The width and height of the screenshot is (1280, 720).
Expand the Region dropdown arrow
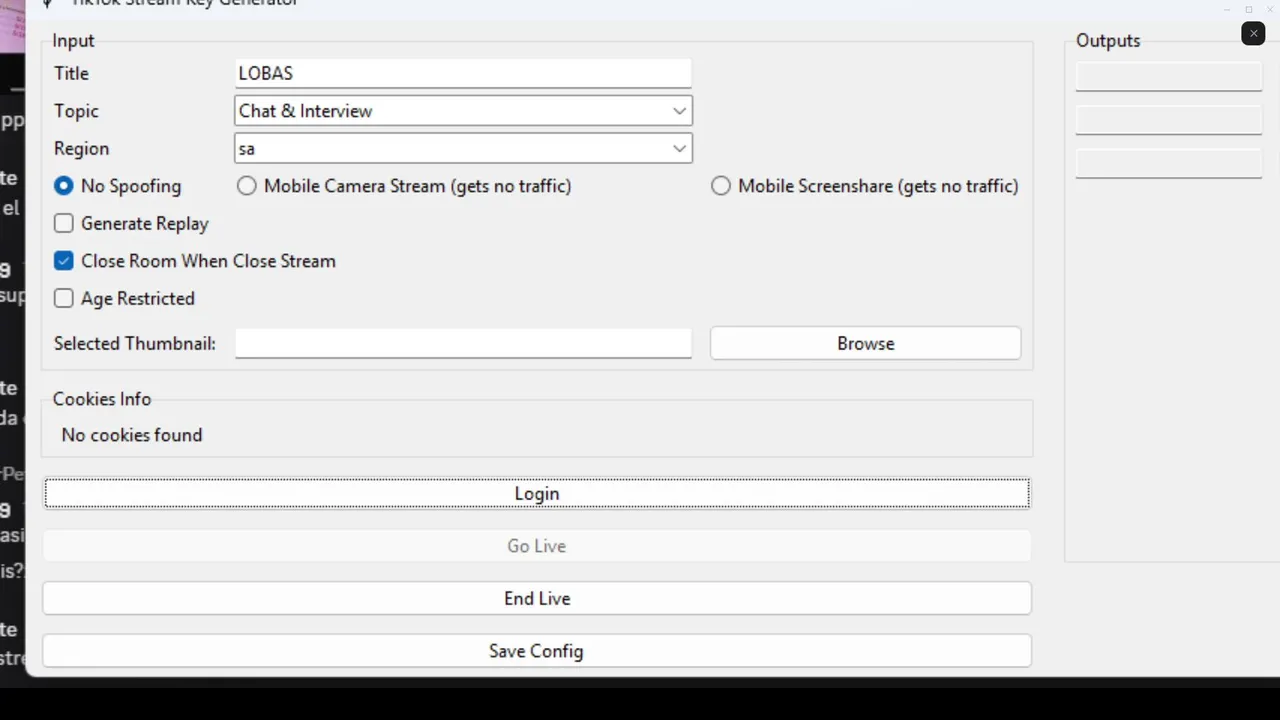pyautogui.click(x=679, y=148)
